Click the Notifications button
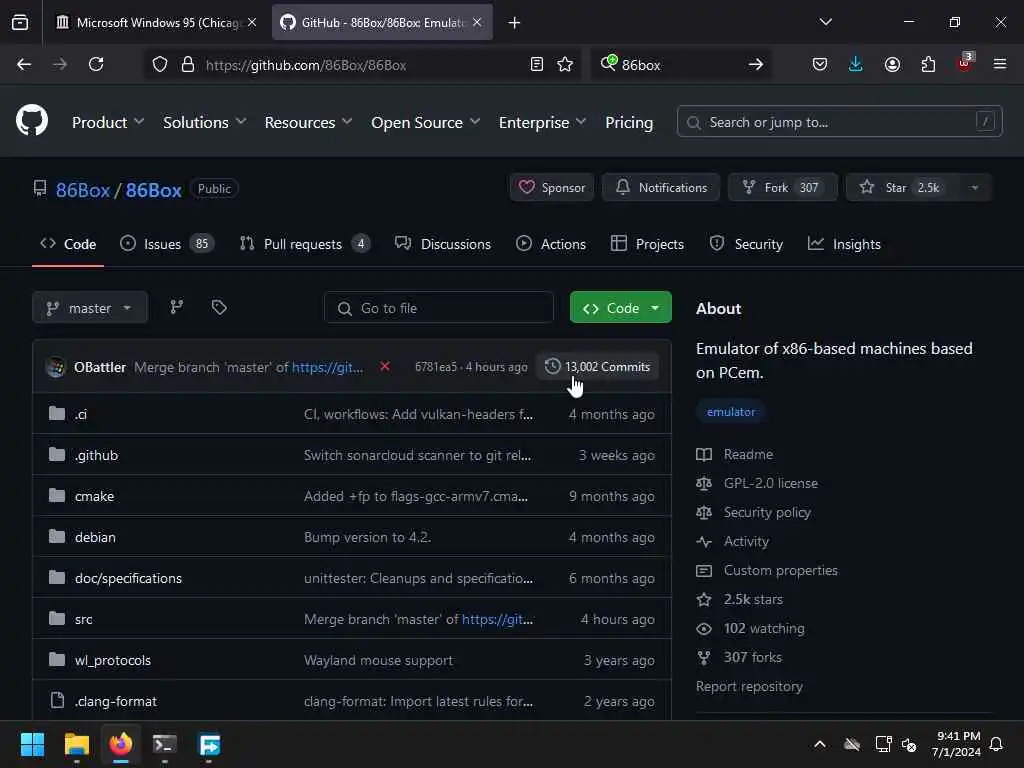This screenshot has height=768, width=1024. [x=661, y=188]
